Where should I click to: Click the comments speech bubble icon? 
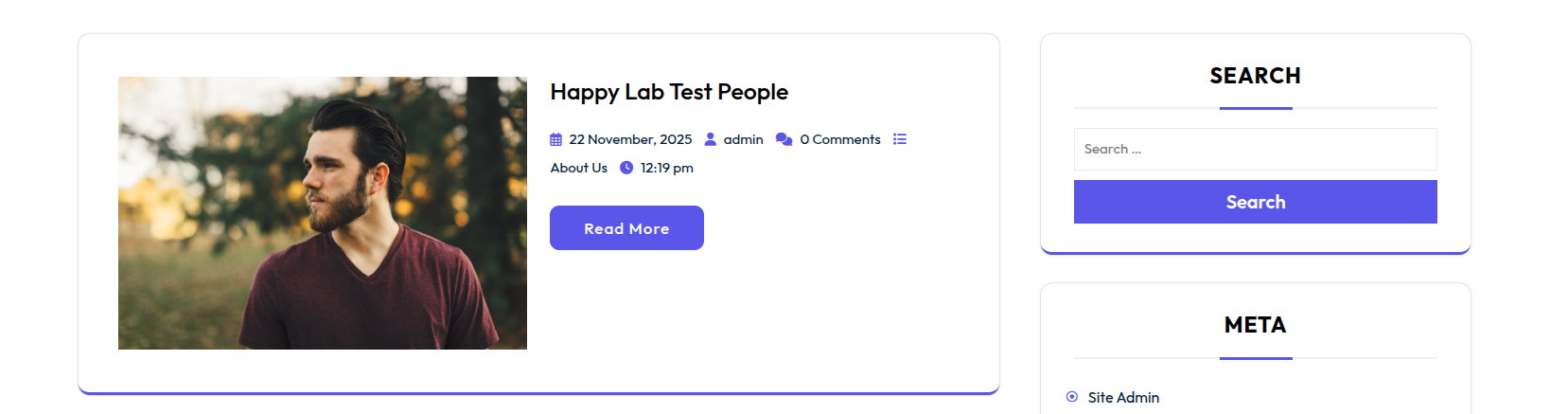tap(784, 139)
